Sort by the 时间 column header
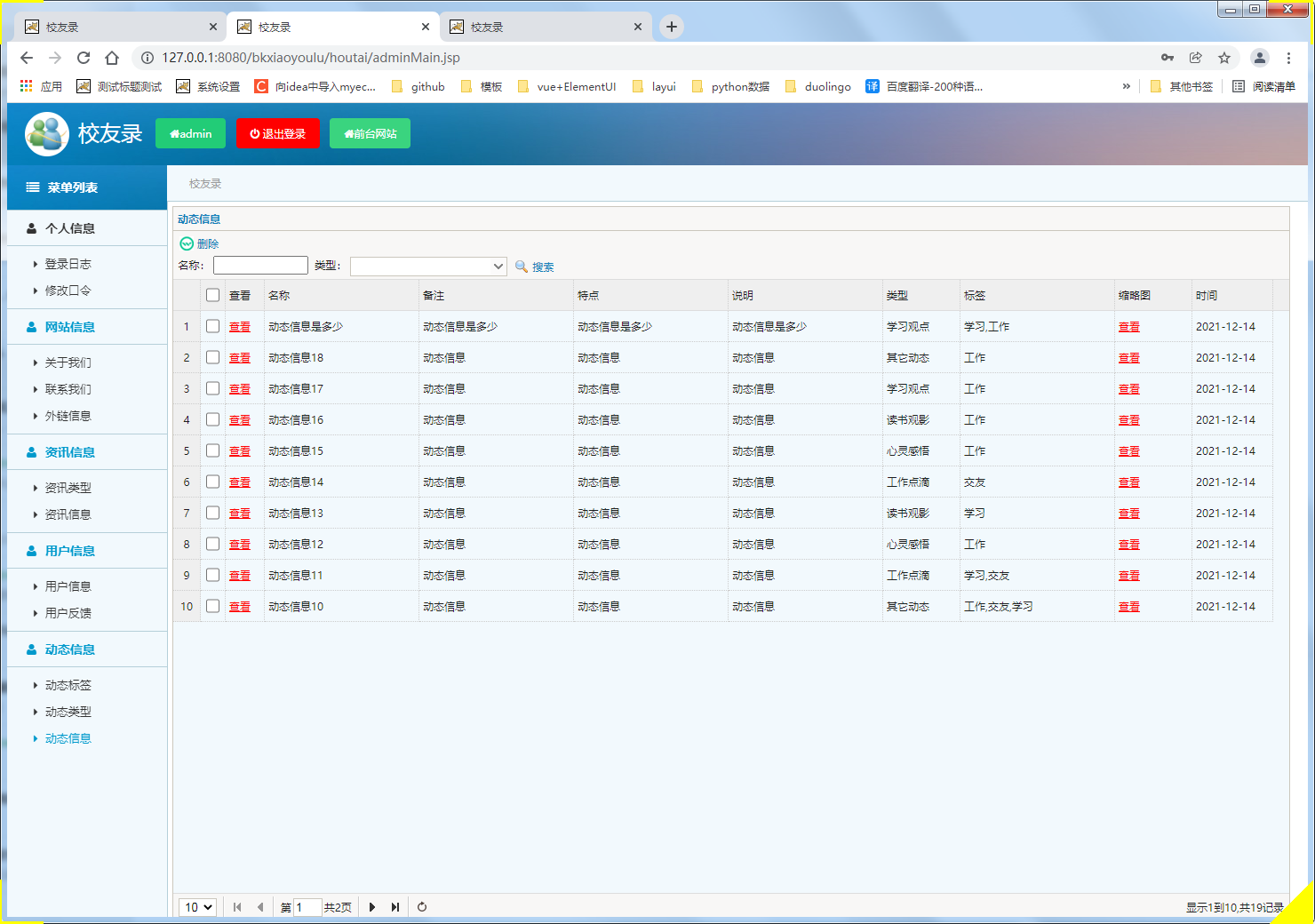The width and height of the screenshot is (1315, 924). pos(1232,295)
